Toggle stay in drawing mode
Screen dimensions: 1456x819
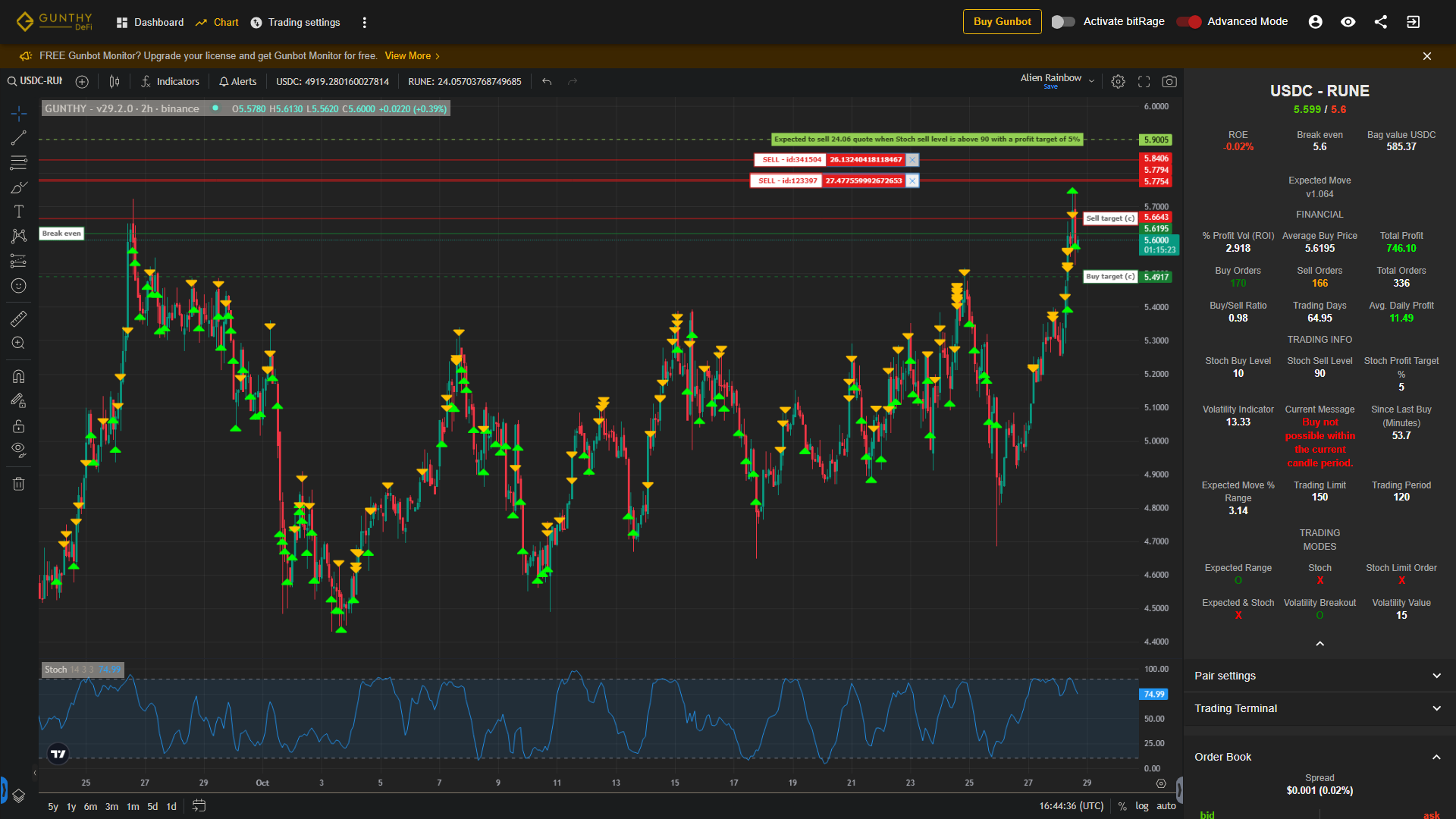[x=19, y=401]
